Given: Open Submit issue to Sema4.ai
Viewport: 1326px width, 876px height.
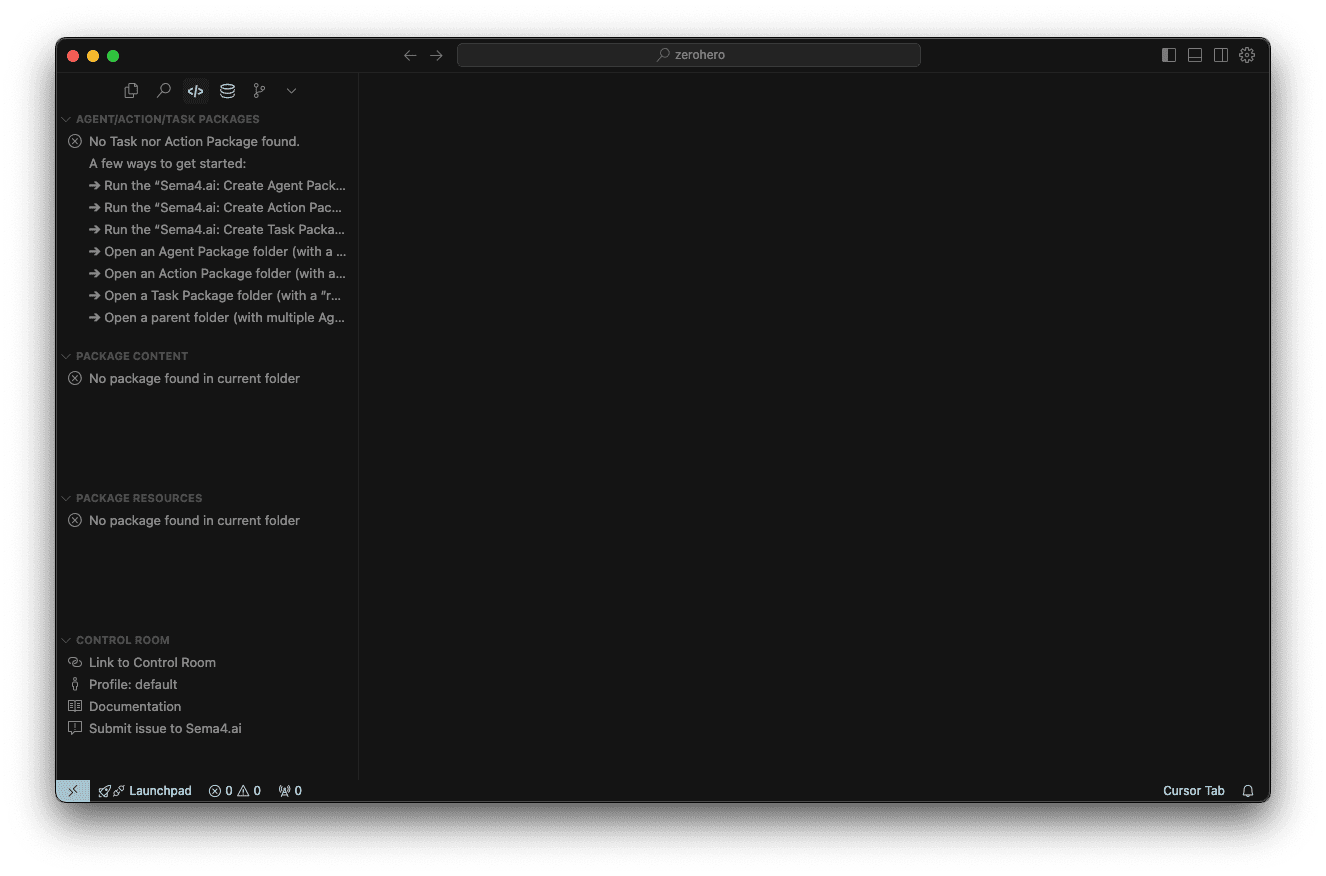Looking at the screenshot, I should [x=164, y=728].
